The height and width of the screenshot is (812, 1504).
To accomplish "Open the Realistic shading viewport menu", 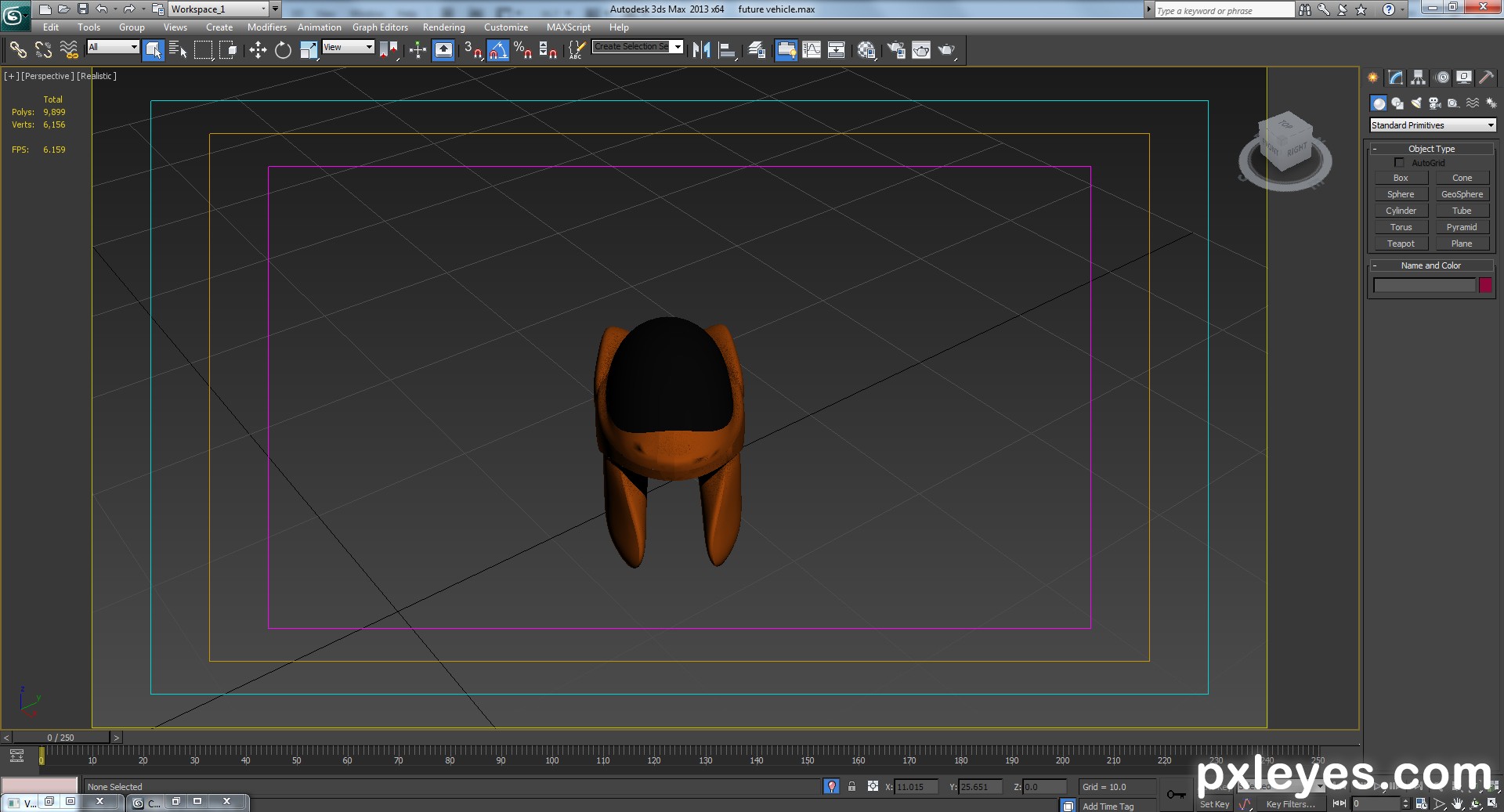I will click(x=96, y=76).
